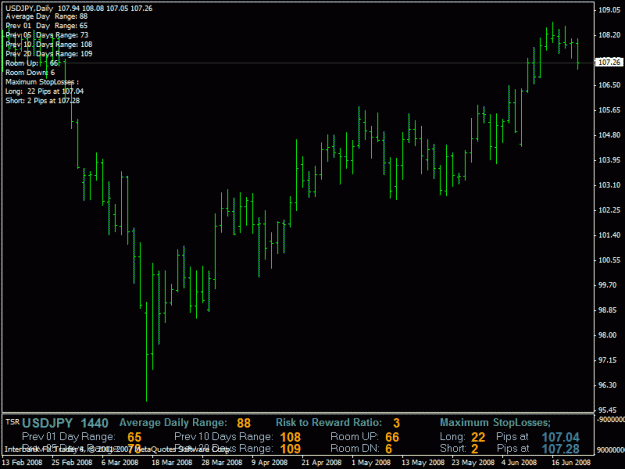Click the 103.95 price axis label

609,160
